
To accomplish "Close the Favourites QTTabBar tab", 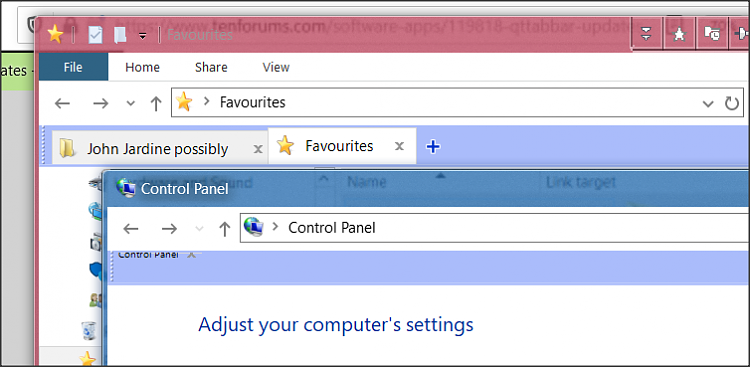I will [399, 146].
